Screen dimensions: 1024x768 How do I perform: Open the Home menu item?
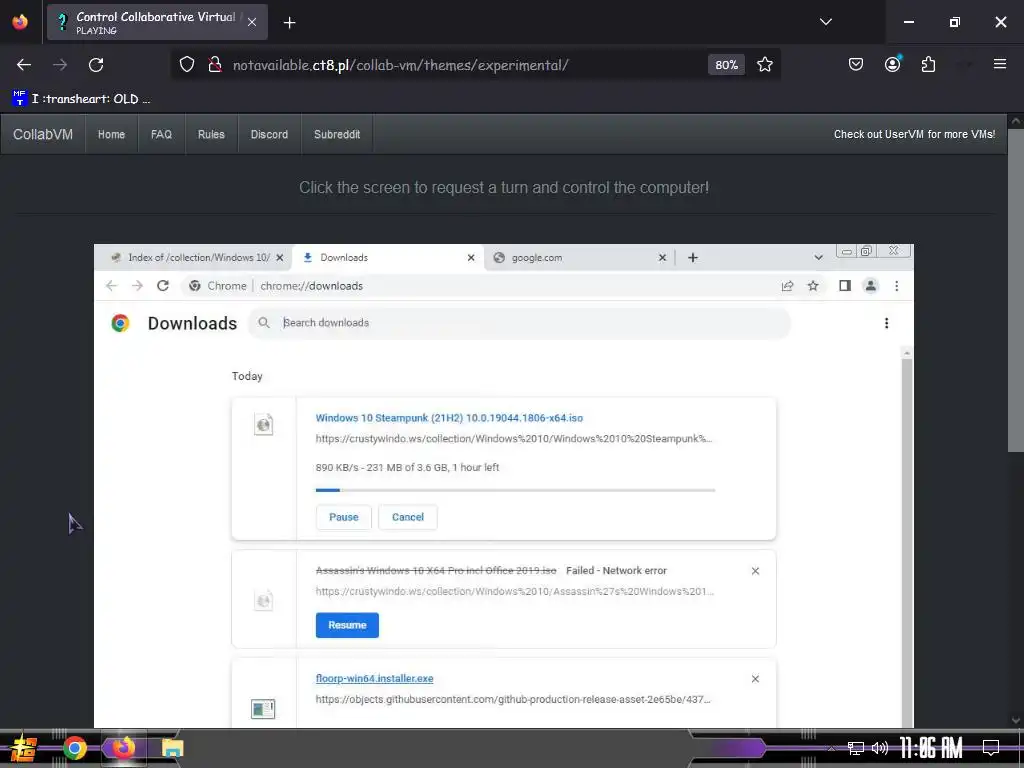[112, 135]
